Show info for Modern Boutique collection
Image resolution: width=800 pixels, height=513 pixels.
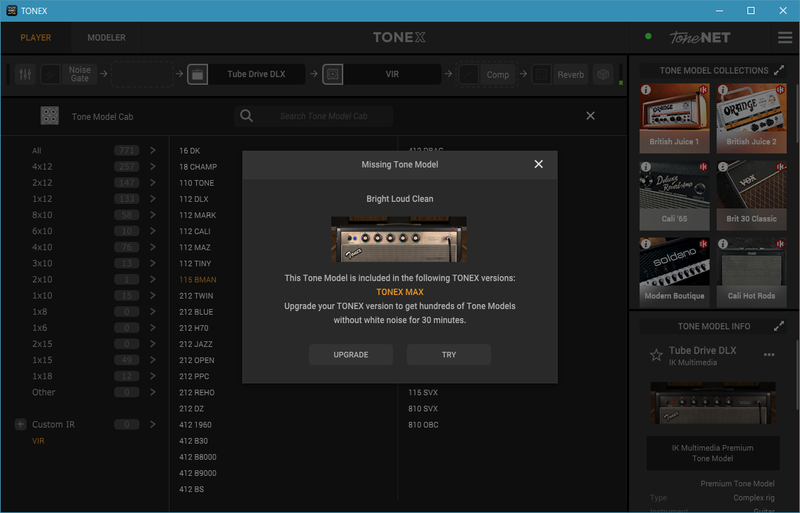click(646, 244)
